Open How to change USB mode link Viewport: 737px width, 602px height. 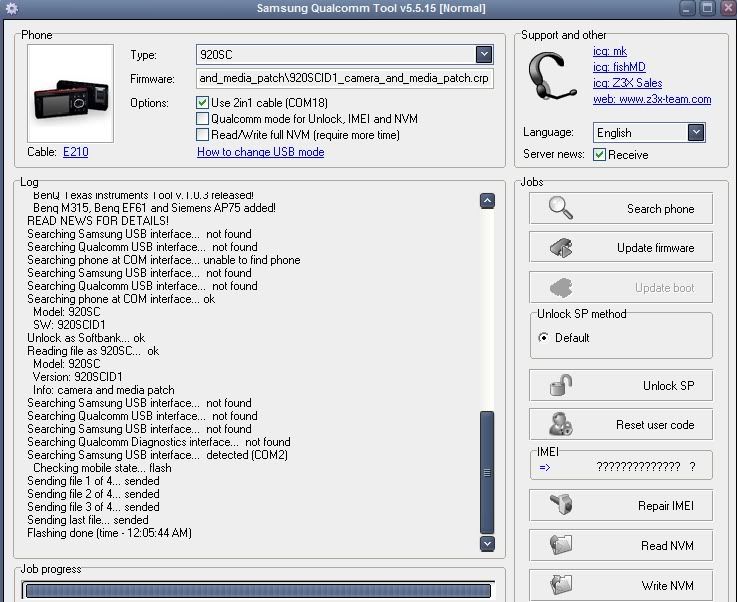click(x=260, y=152)
